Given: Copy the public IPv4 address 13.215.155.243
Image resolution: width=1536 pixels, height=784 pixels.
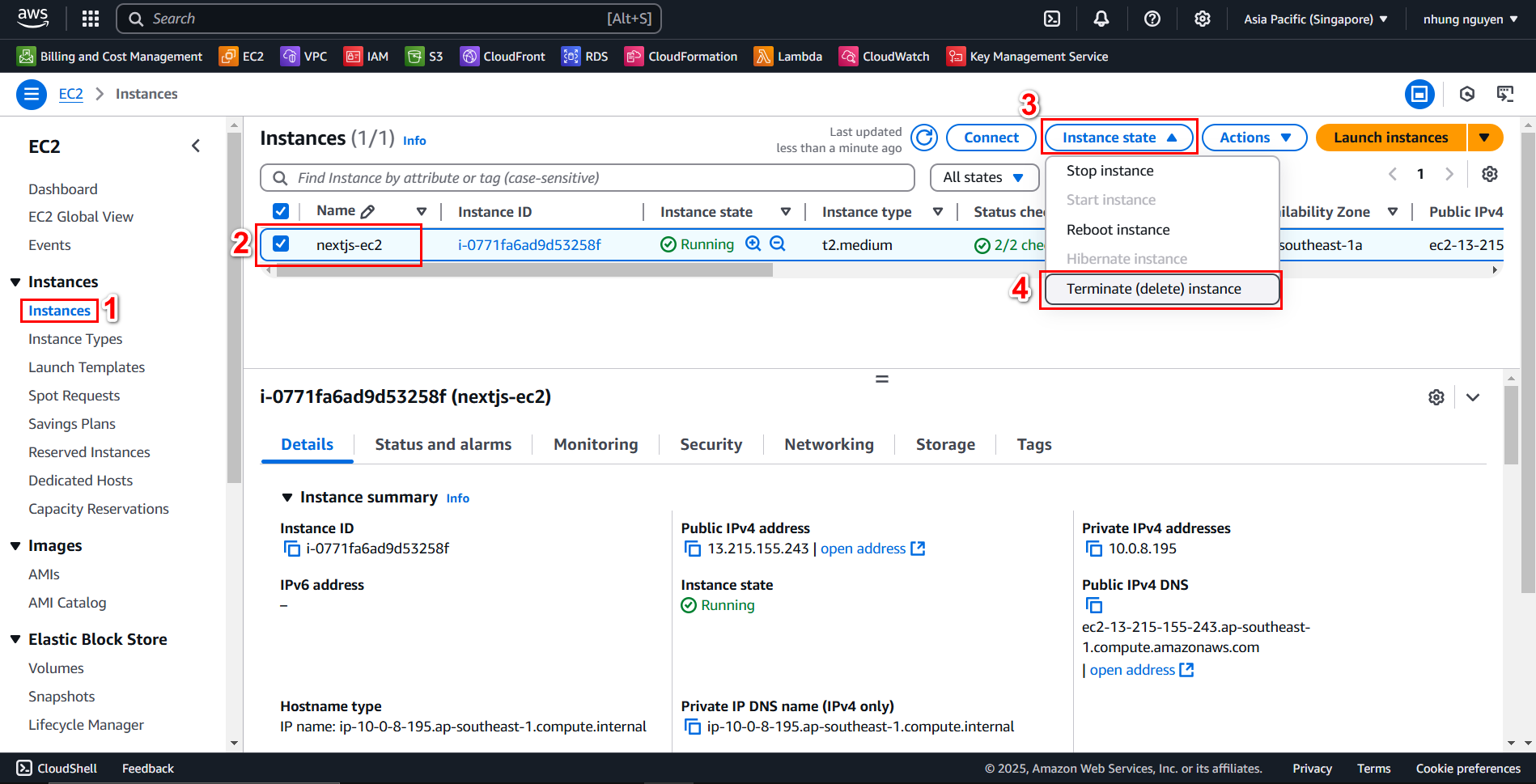Looking at the screenshot, I should tap(693, 549).
